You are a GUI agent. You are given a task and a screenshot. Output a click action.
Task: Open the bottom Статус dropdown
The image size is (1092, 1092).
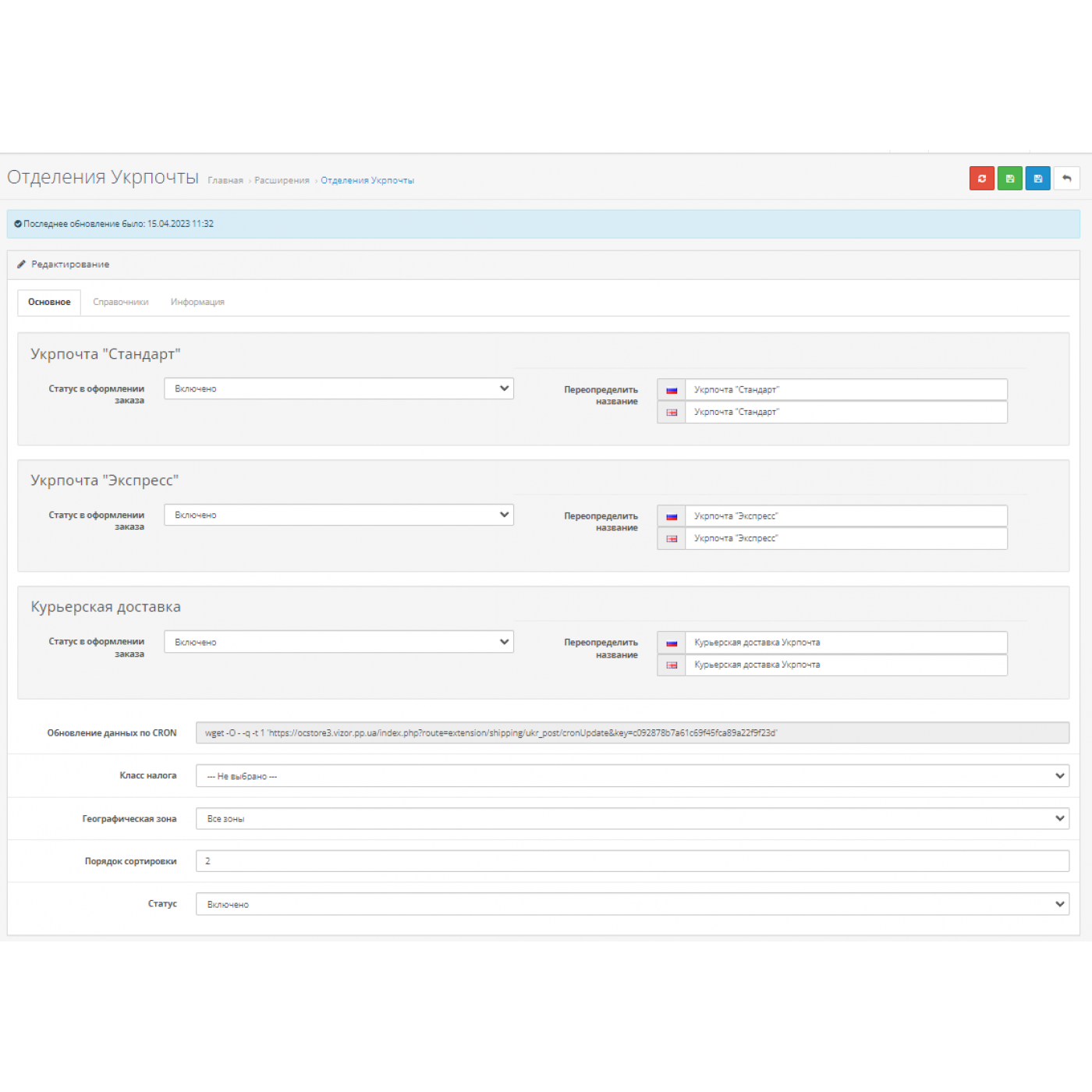click(x=632, y=905)
